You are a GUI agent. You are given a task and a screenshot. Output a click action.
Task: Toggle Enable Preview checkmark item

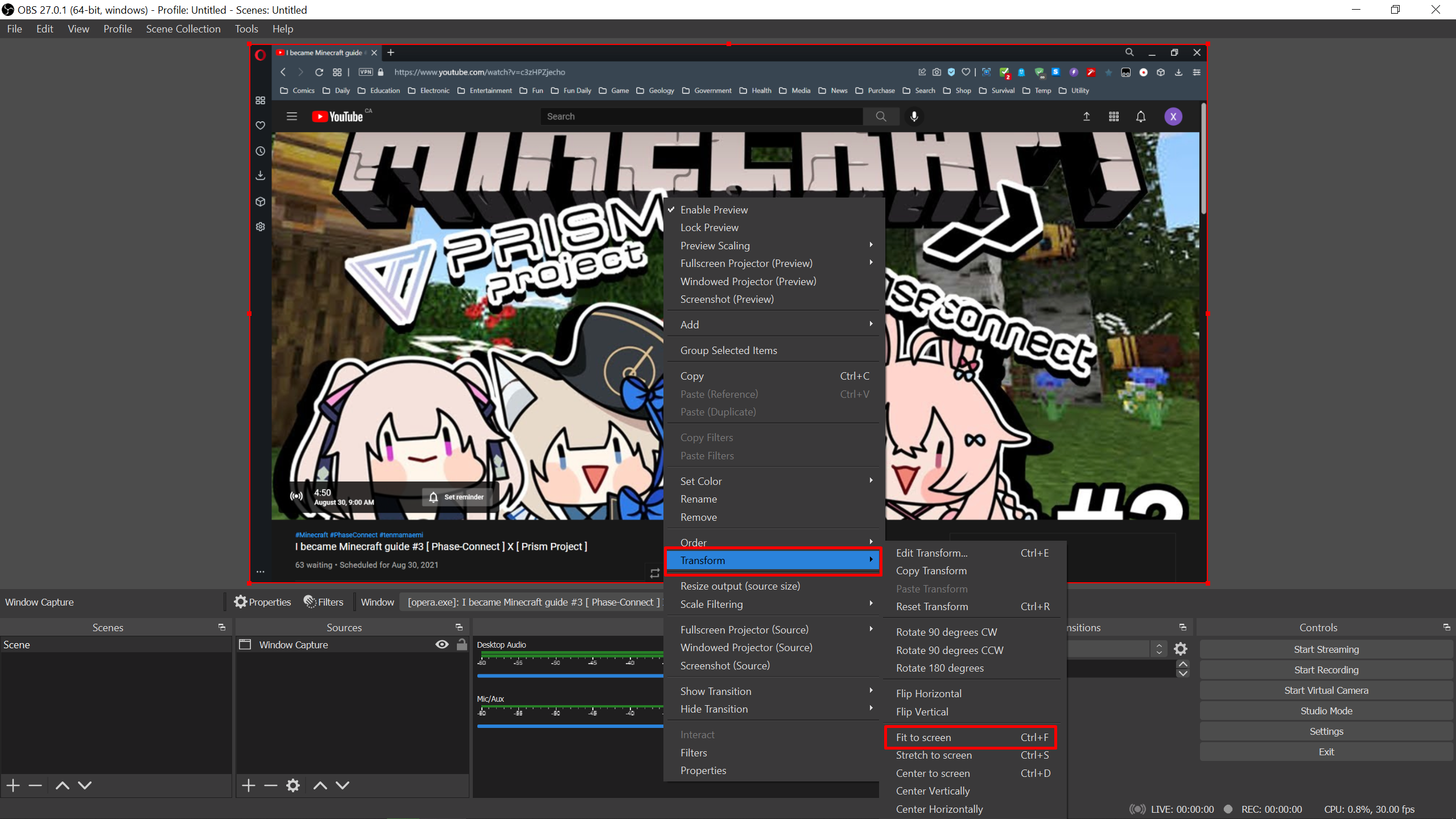(773, 209)
